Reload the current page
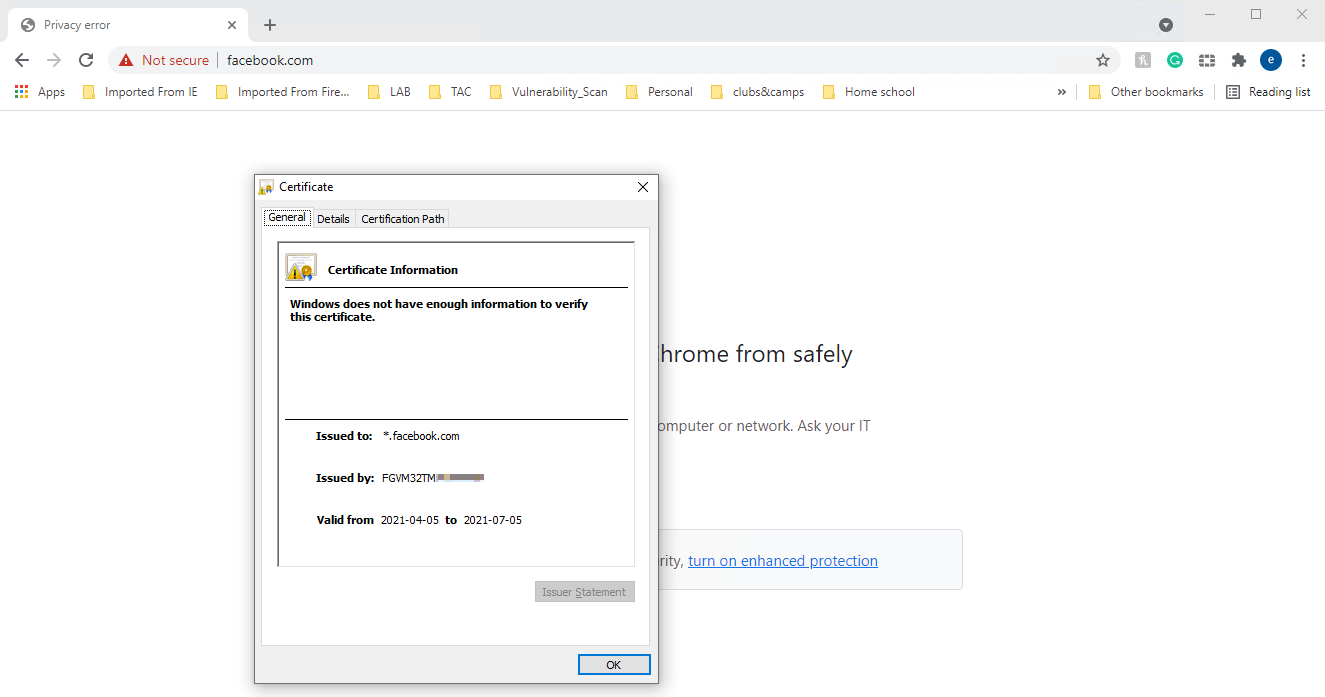Image resolution: width=1325 pixels, height=697 pixels. 86,60
